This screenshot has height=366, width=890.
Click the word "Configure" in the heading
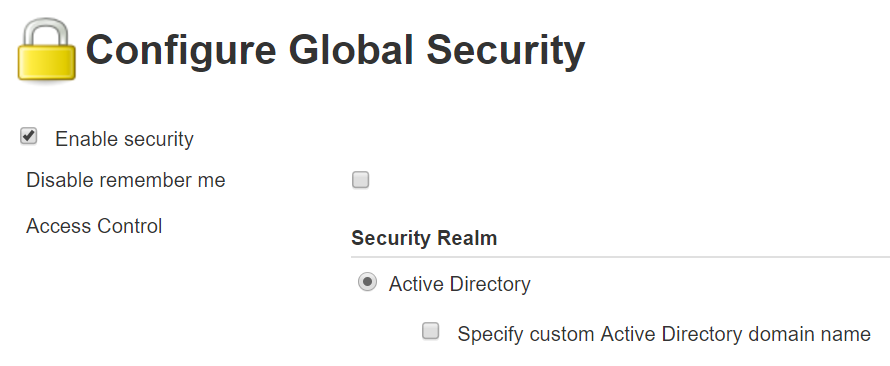[x=181, y=50]
